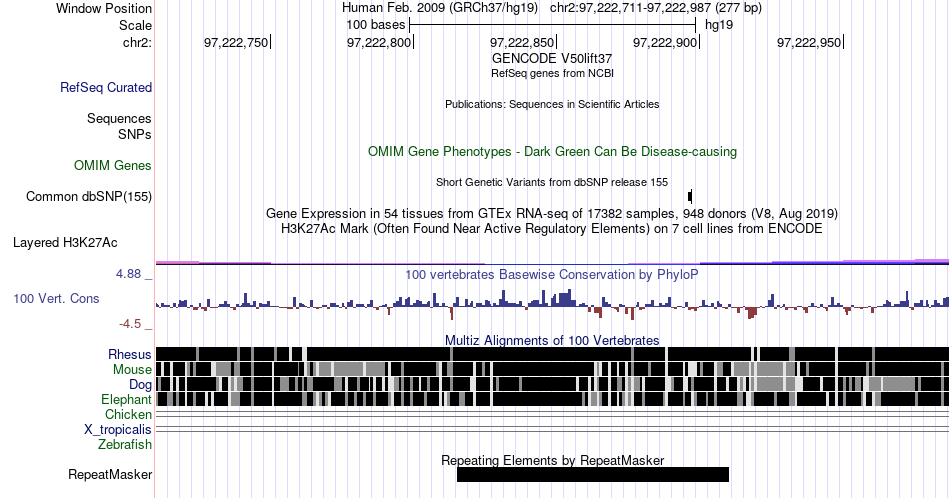Click the PhyloP conservation histogram
This screenshot has width=950, height=498.
(552, 305)
